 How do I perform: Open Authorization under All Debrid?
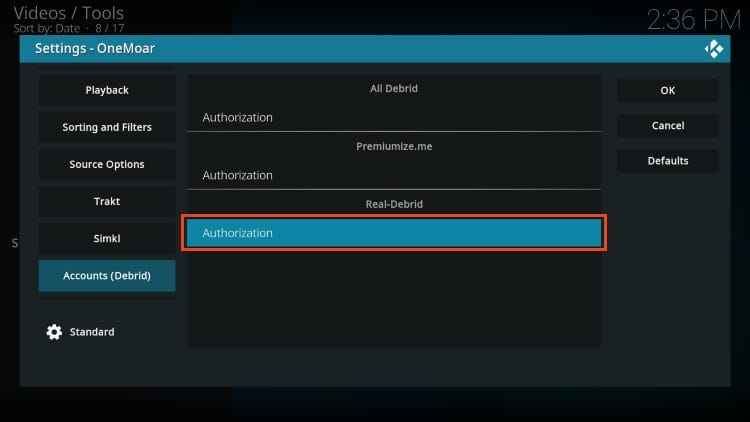click(x=394, y=117)
